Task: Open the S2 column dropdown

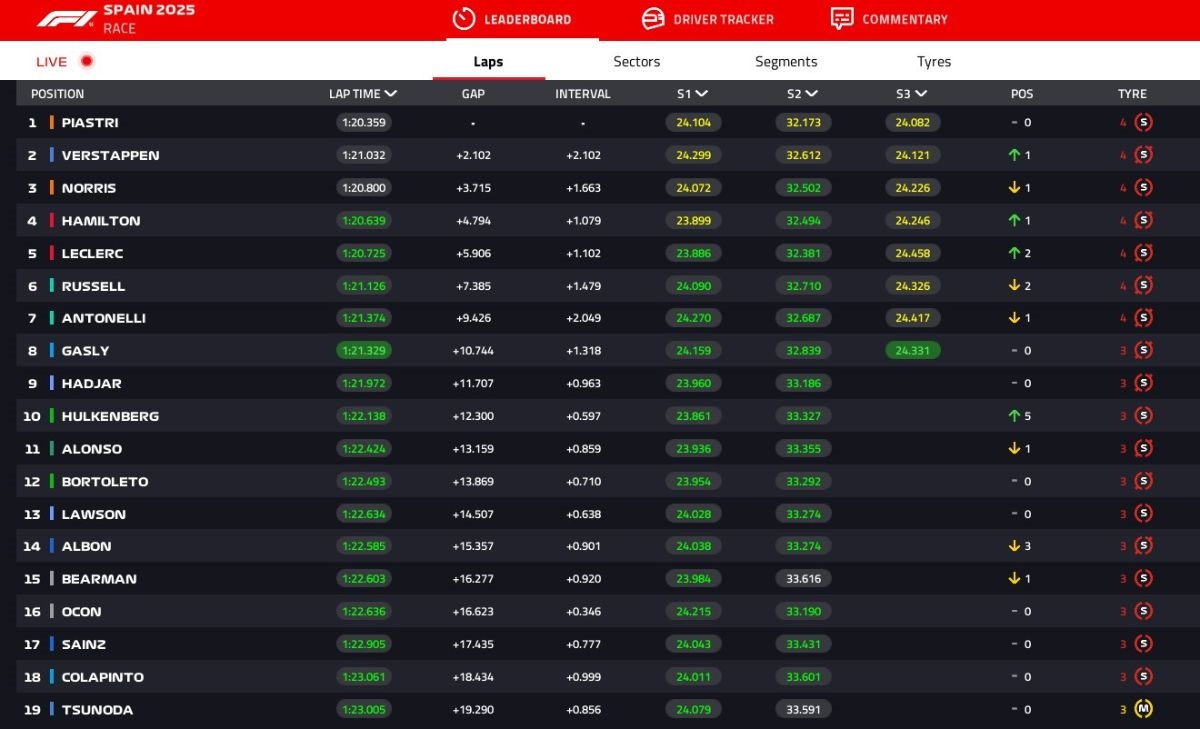Action: click(x=811, y=94)
